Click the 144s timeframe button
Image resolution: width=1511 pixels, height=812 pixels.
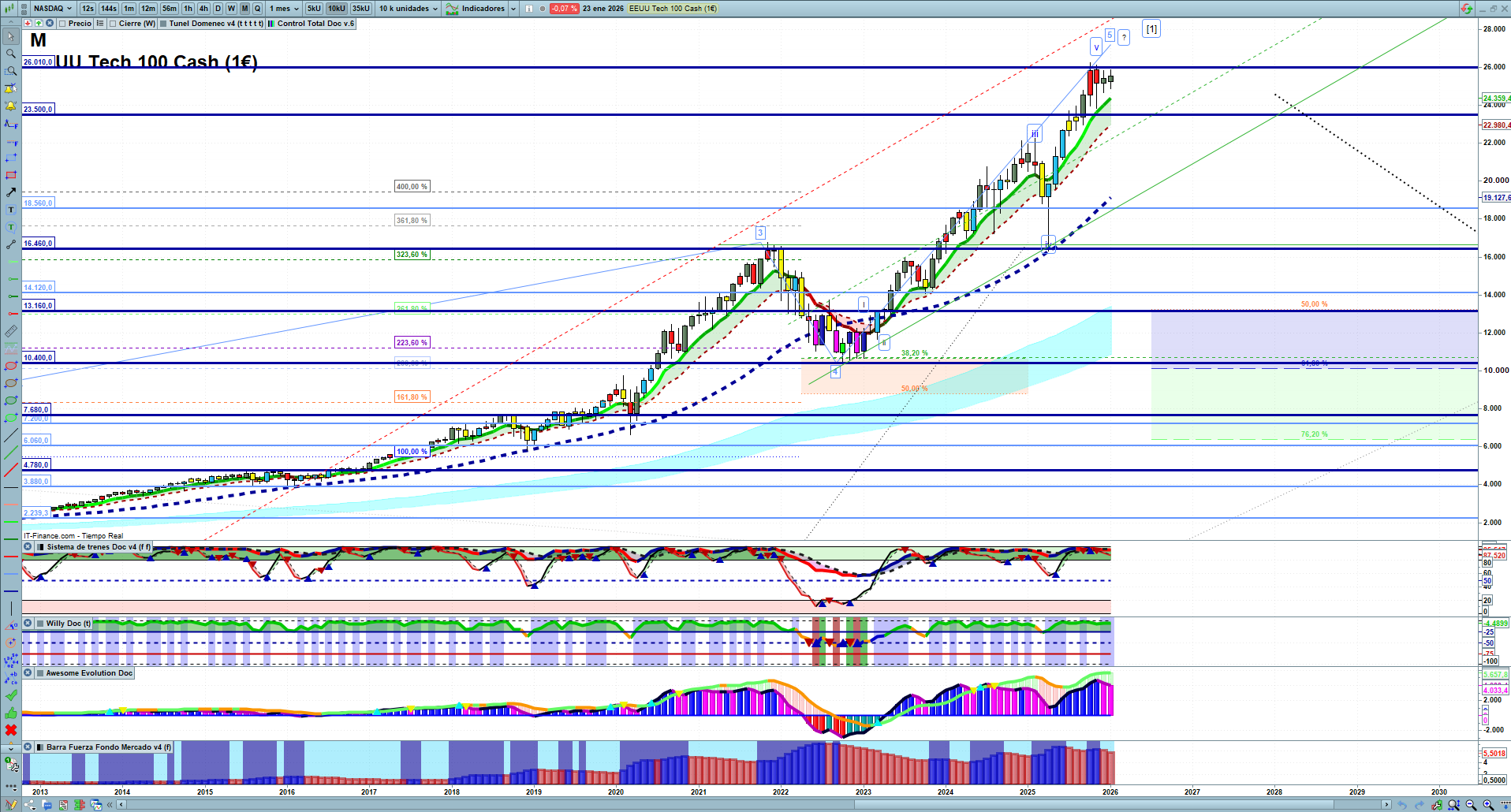pos(109,9)
